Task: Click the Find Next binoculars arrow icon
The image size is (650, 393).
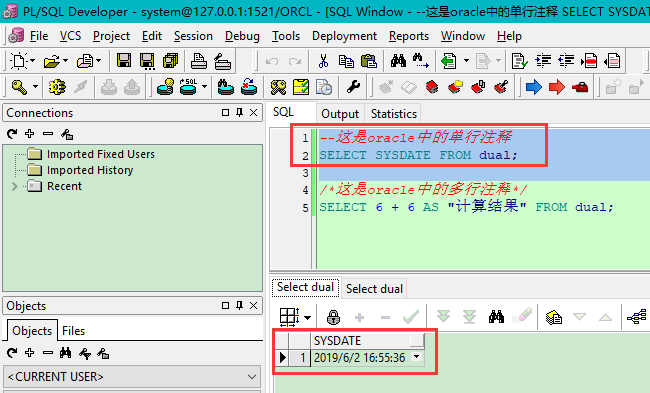Action: tap(421, 61)
